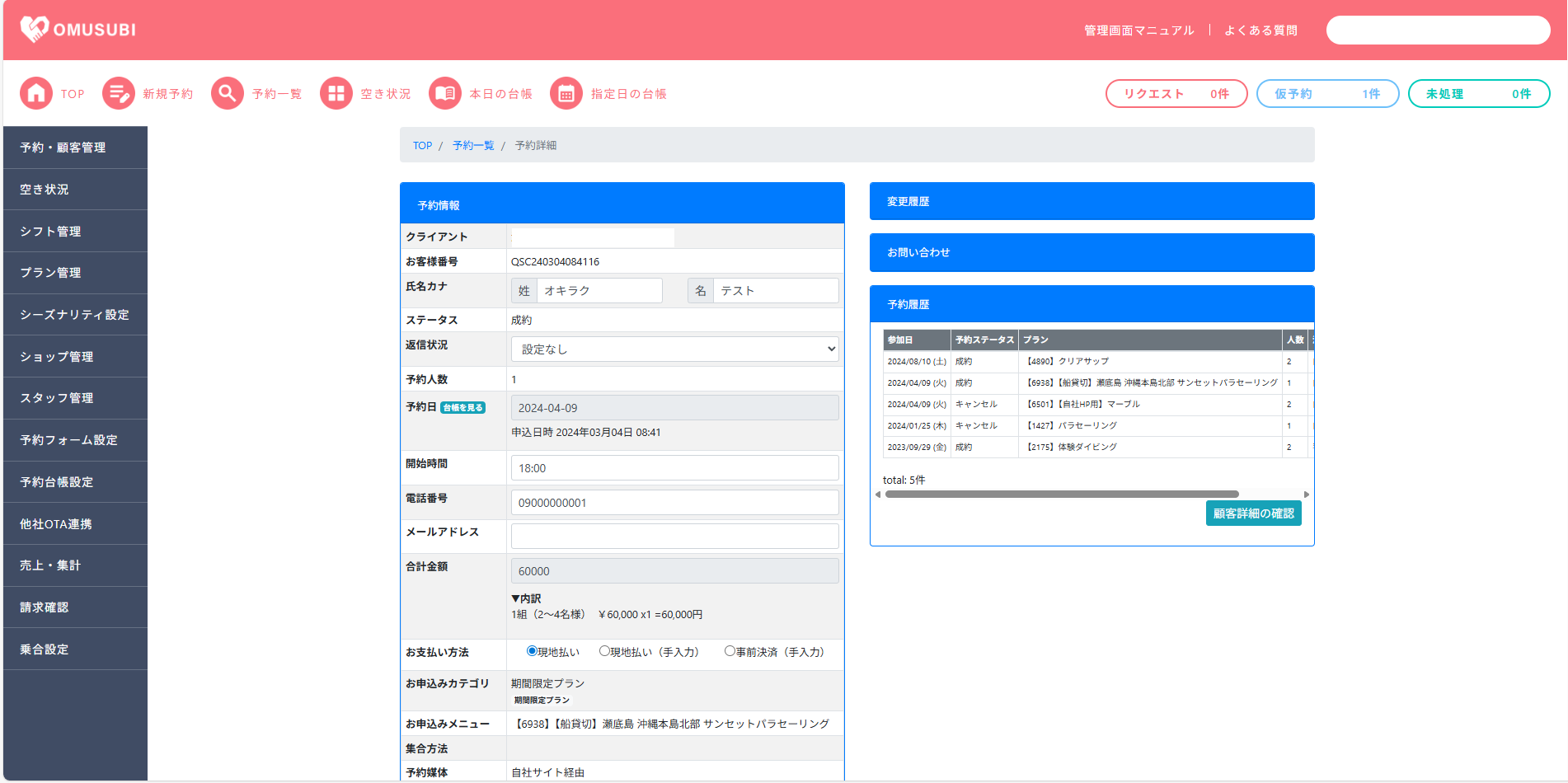Screen dimensions: 1568x783
Task: Click the 予約履歴 horizontal scrollbar
Action: coord(1062,495)
